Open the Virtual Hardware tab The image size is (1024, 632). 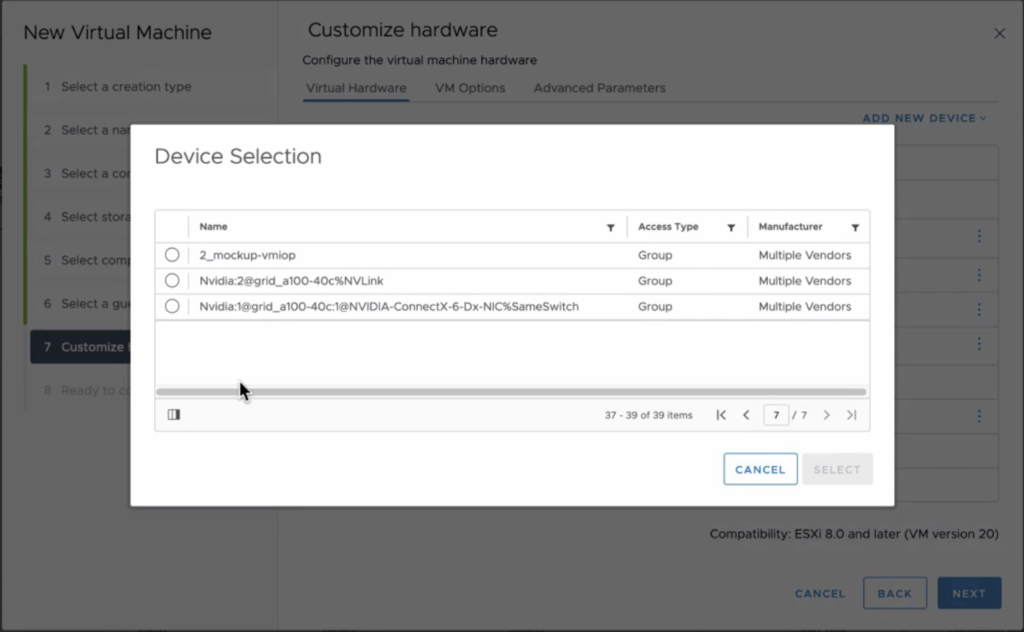pos(356,88)
